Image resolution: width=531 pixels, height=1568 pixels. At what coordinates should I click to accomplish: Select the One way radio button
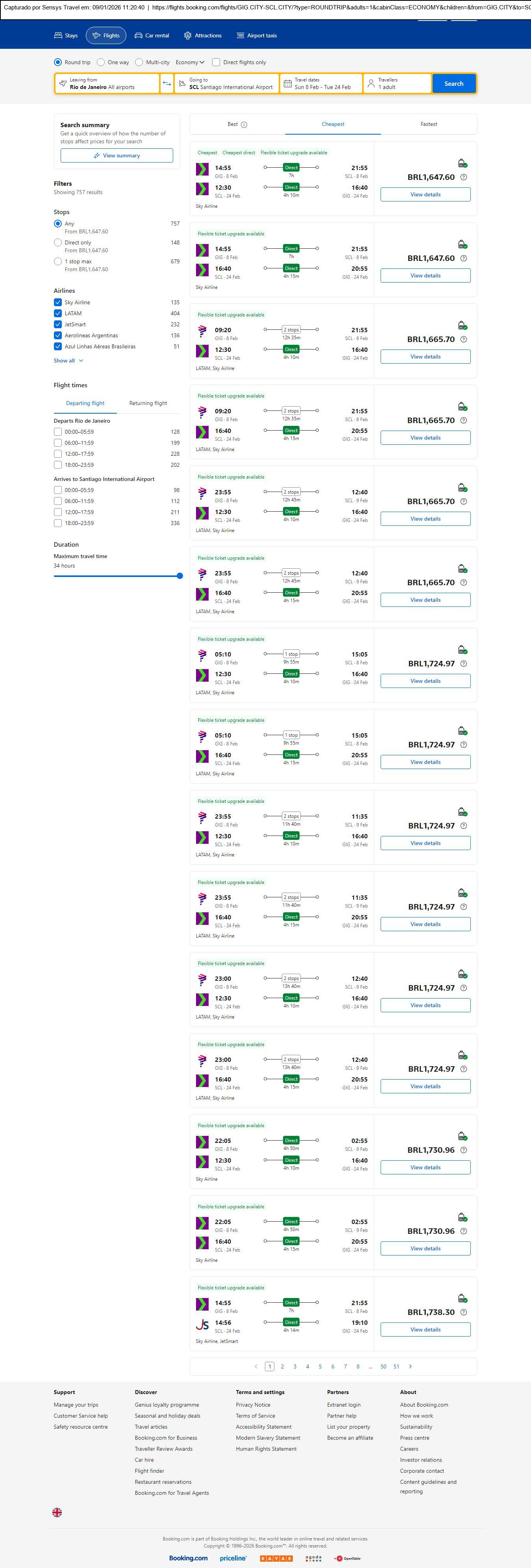tap(101, 62)
